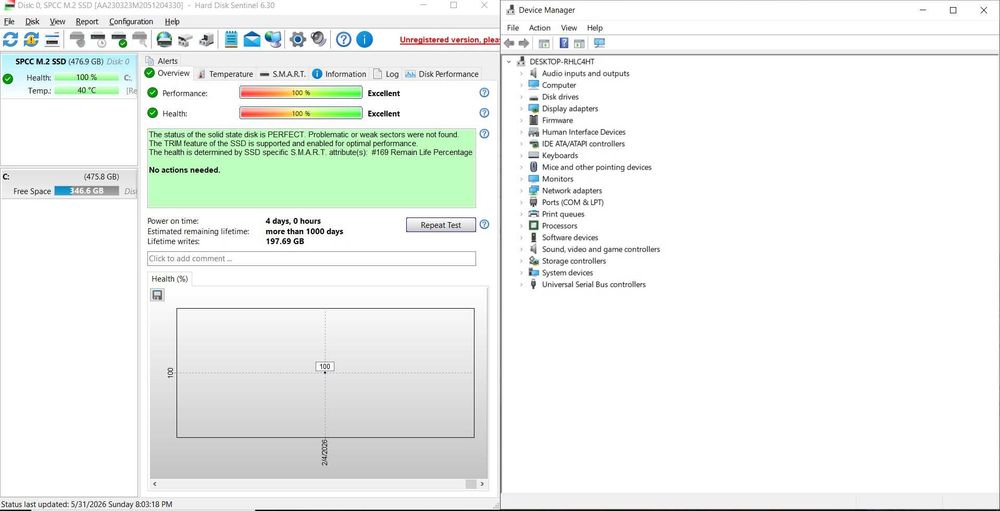
Task: Click the speaker sound toolbar icon
Action: 318,40
